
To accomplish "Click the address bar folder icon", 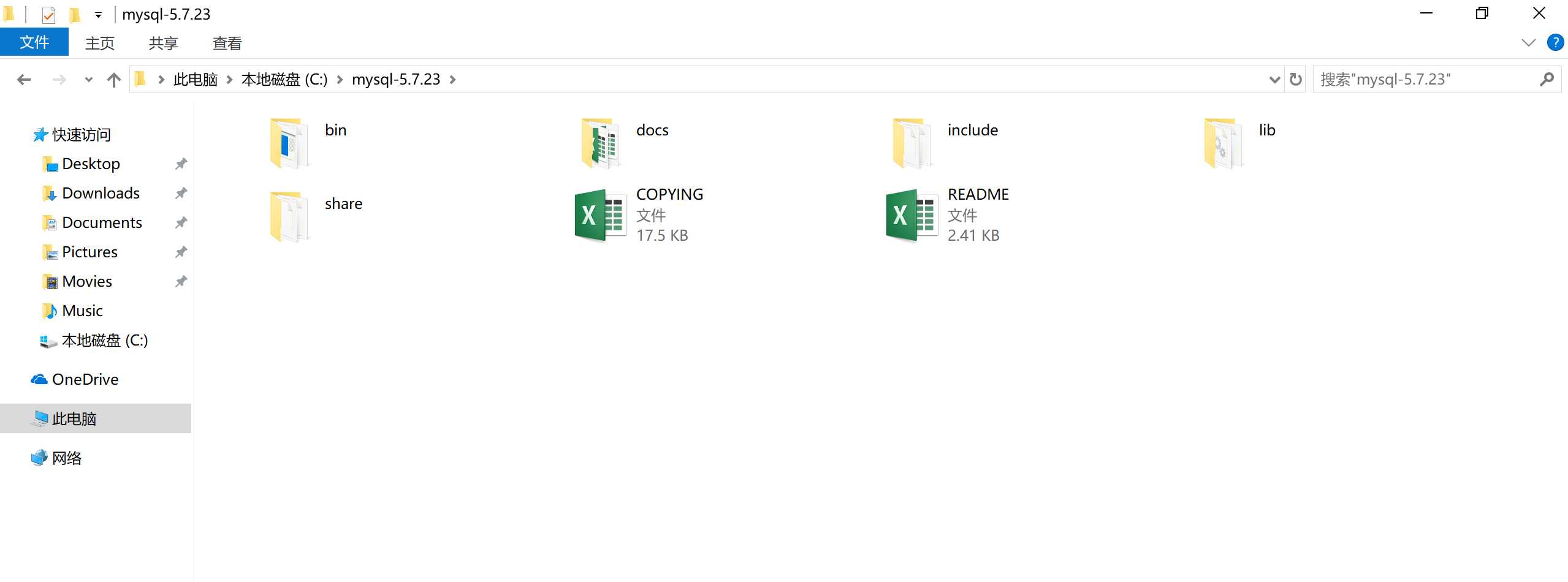I will [140, 79].
